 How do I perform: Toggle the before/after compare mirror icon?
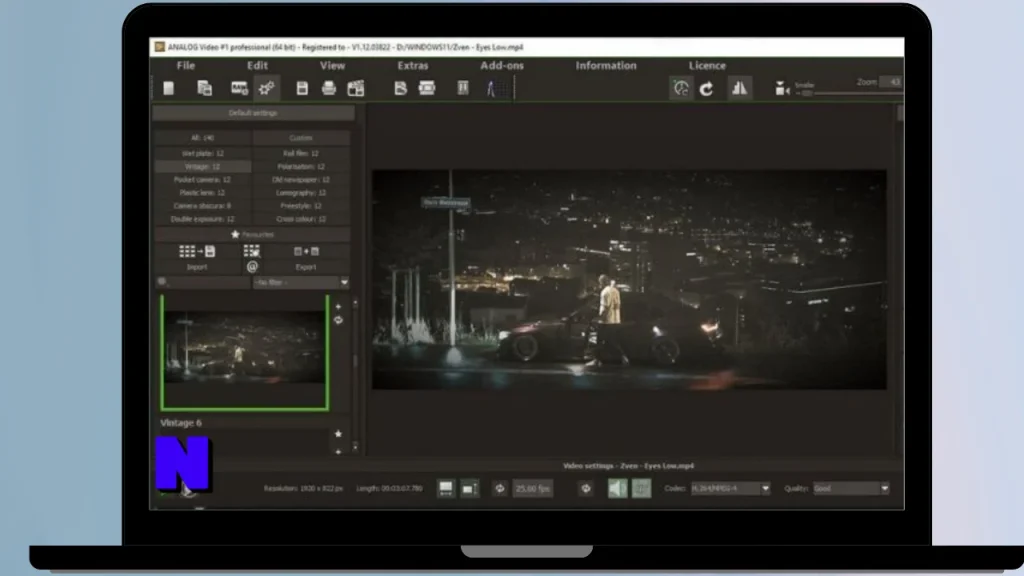click(739, 88)
